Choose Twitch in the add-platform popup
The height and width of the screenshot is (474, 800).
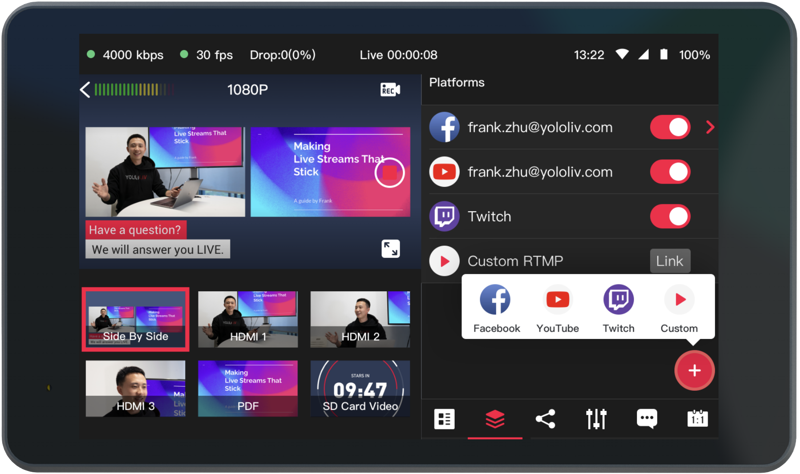coord(618,308)
